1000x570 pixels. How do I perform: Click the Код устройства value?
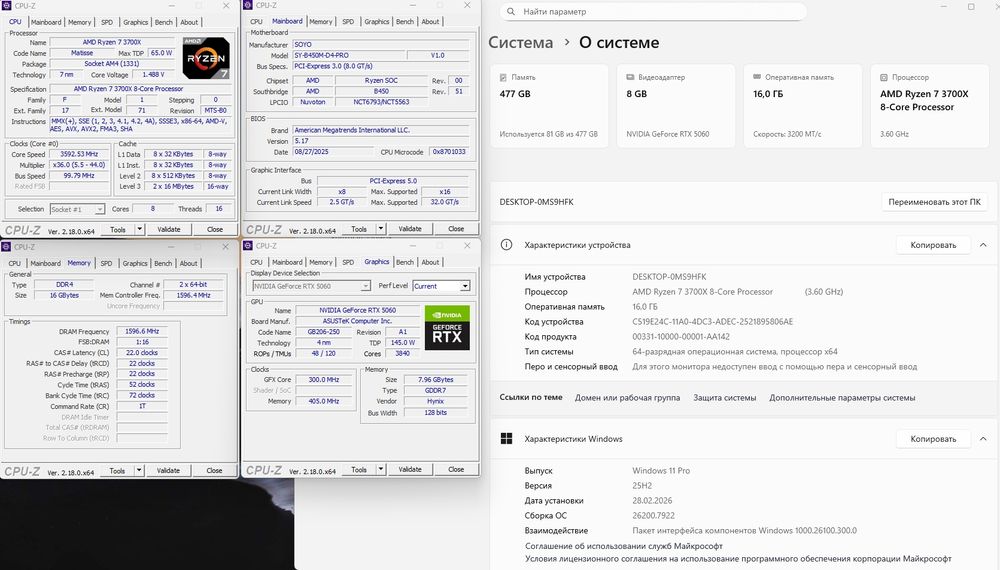[712, 321]
